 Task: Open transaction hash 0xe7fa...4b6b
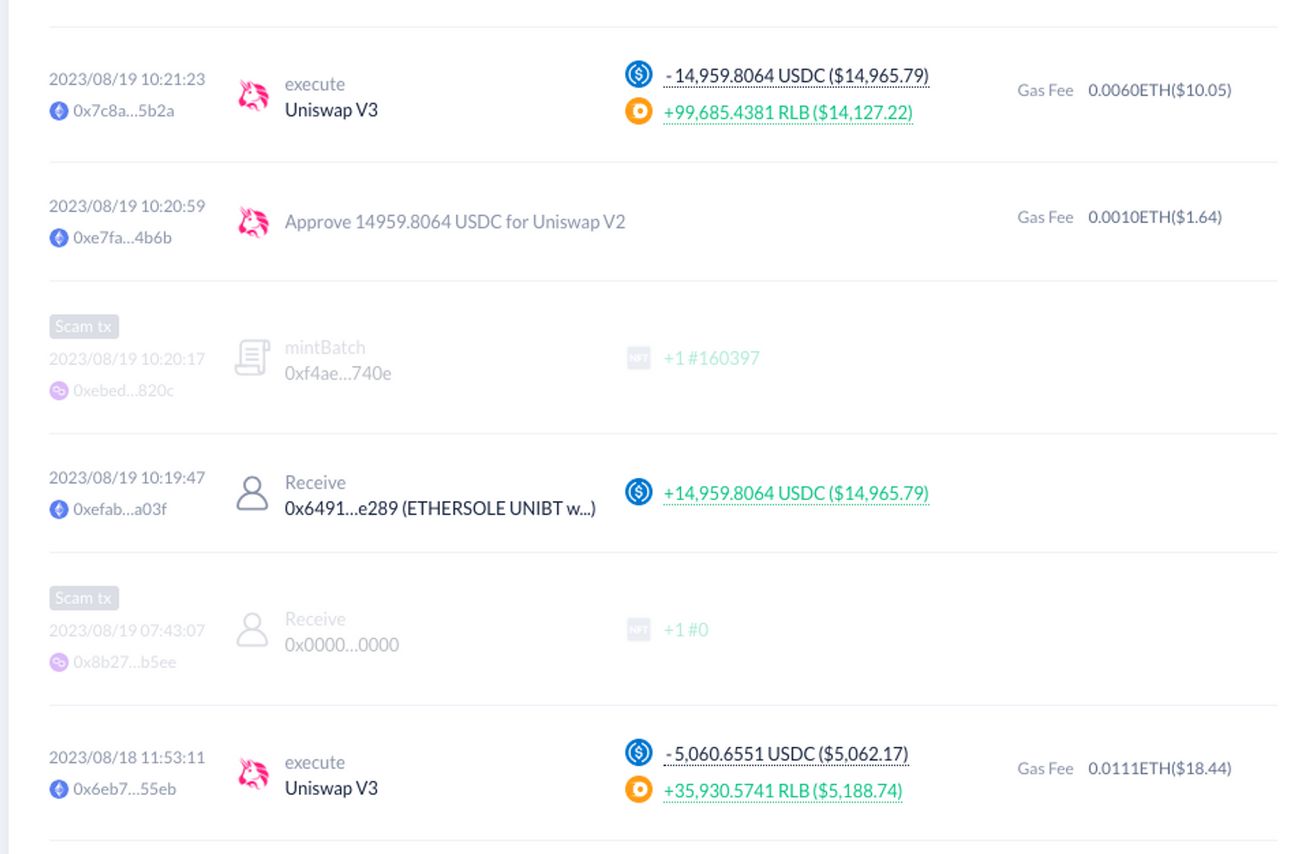(123, 238)
